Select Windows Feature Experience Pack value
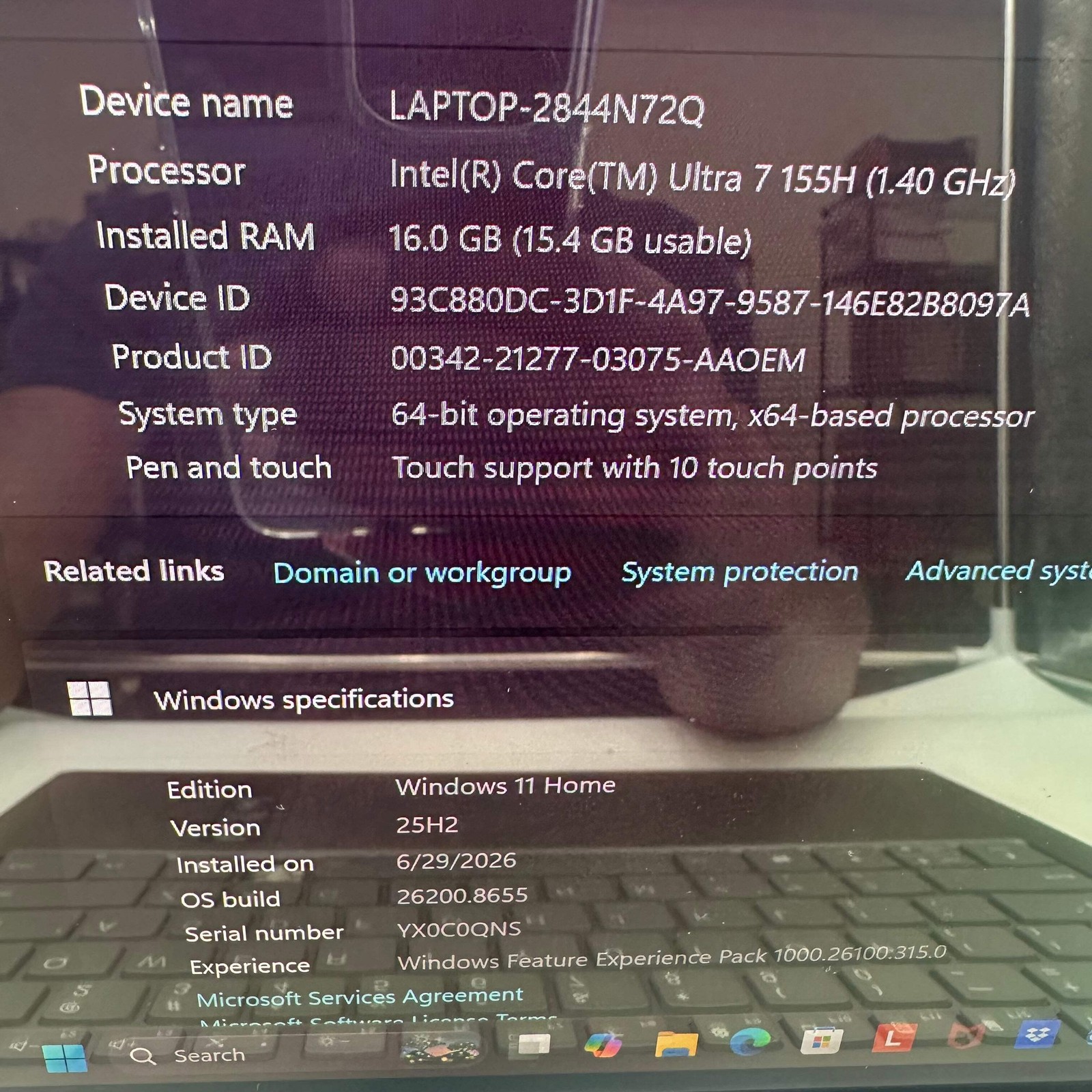The width and height of the screenshot is (1092, 1092). point(672,957)
